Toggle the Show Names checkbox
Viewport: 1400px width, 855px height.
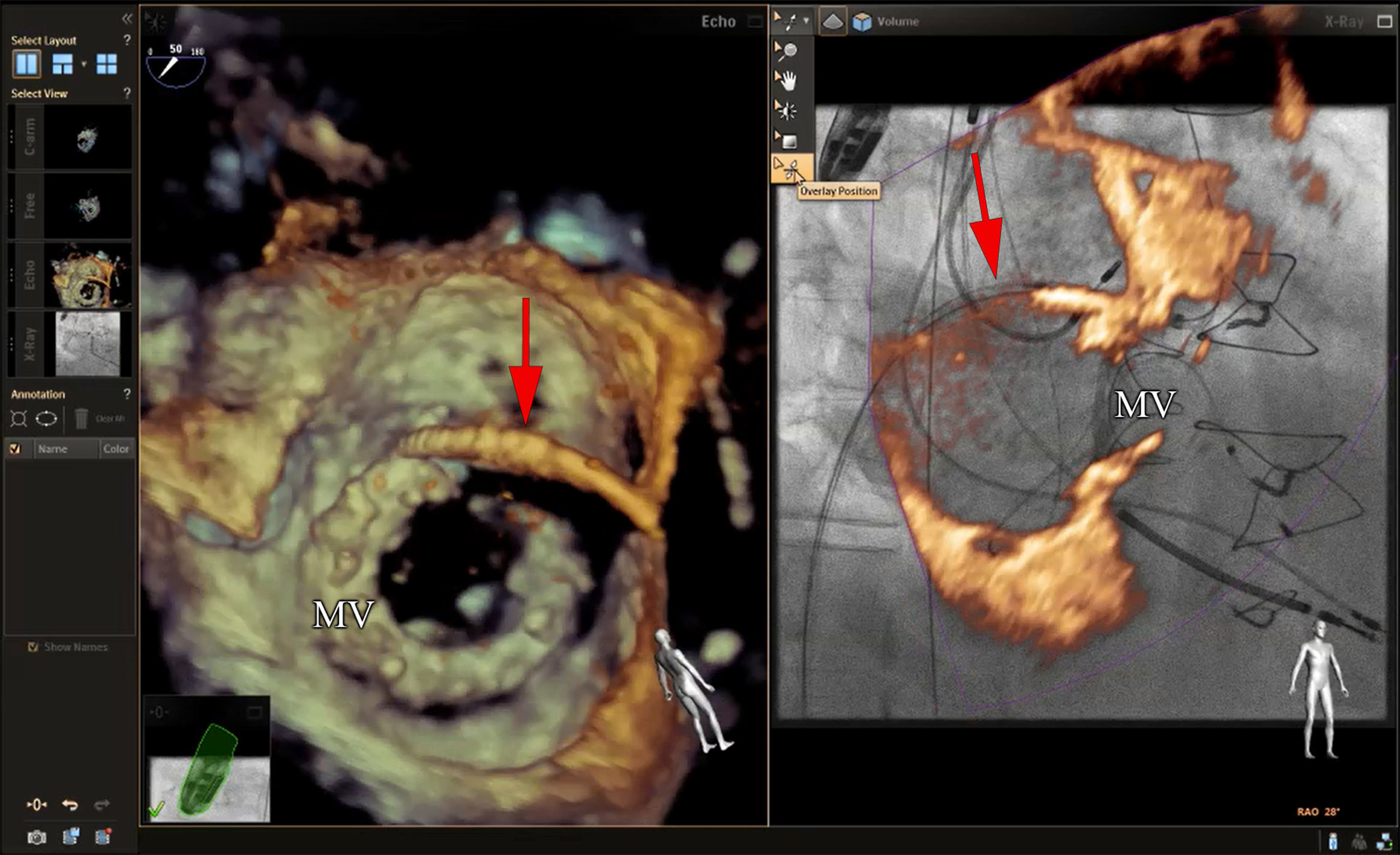(33, 647)
